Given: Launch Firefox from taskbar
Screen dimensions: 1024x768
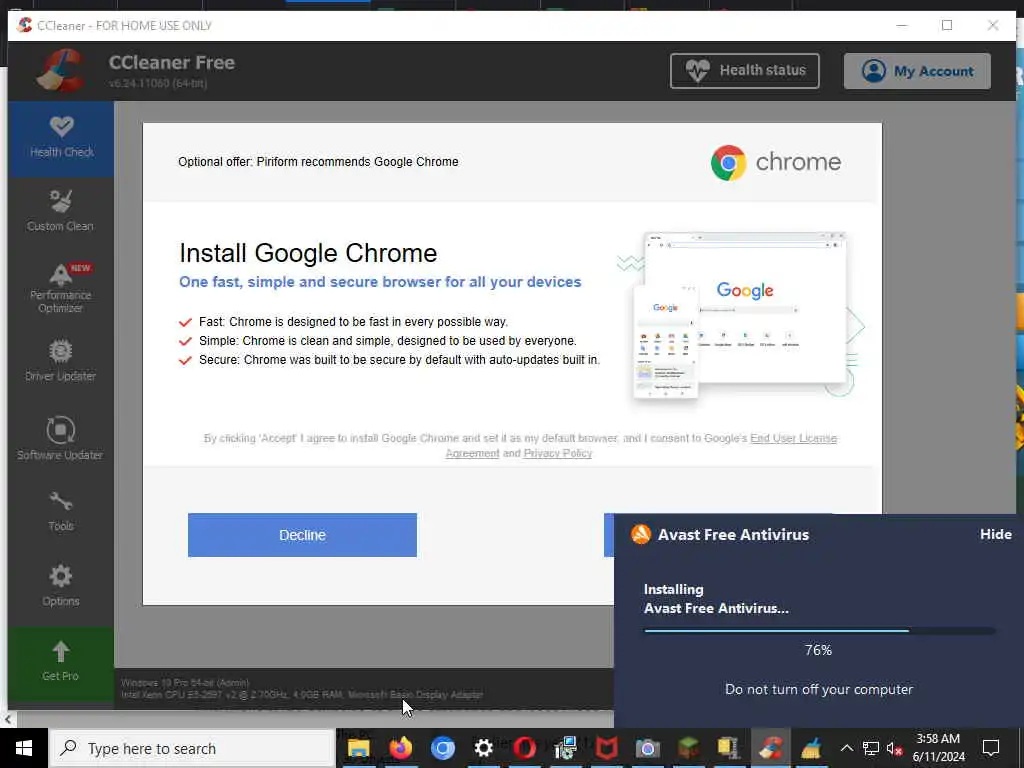Looking at the screenshot, I should pos(400,748).
